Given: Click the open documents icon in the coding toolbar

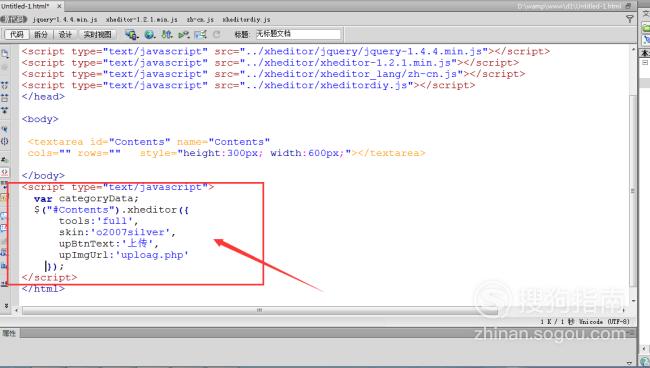Looking at the screenshot, I should click(x=5, y=54).
